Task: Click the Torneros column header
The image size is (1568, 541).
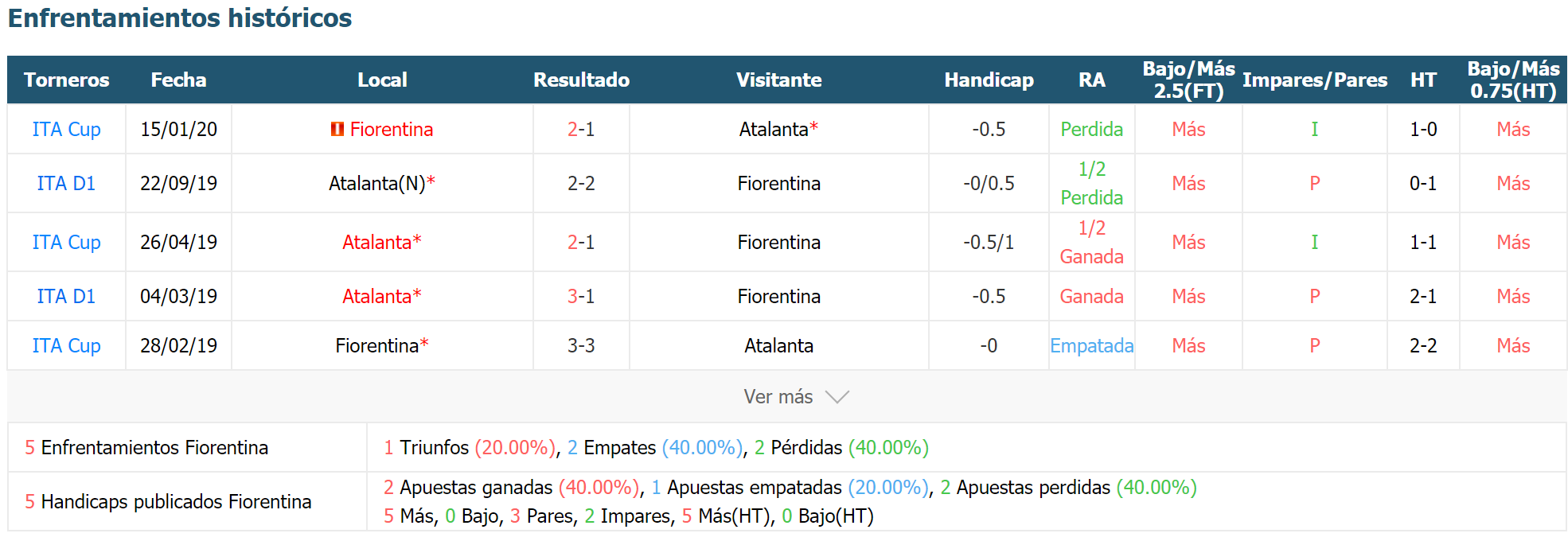Action: coord(67,80)
